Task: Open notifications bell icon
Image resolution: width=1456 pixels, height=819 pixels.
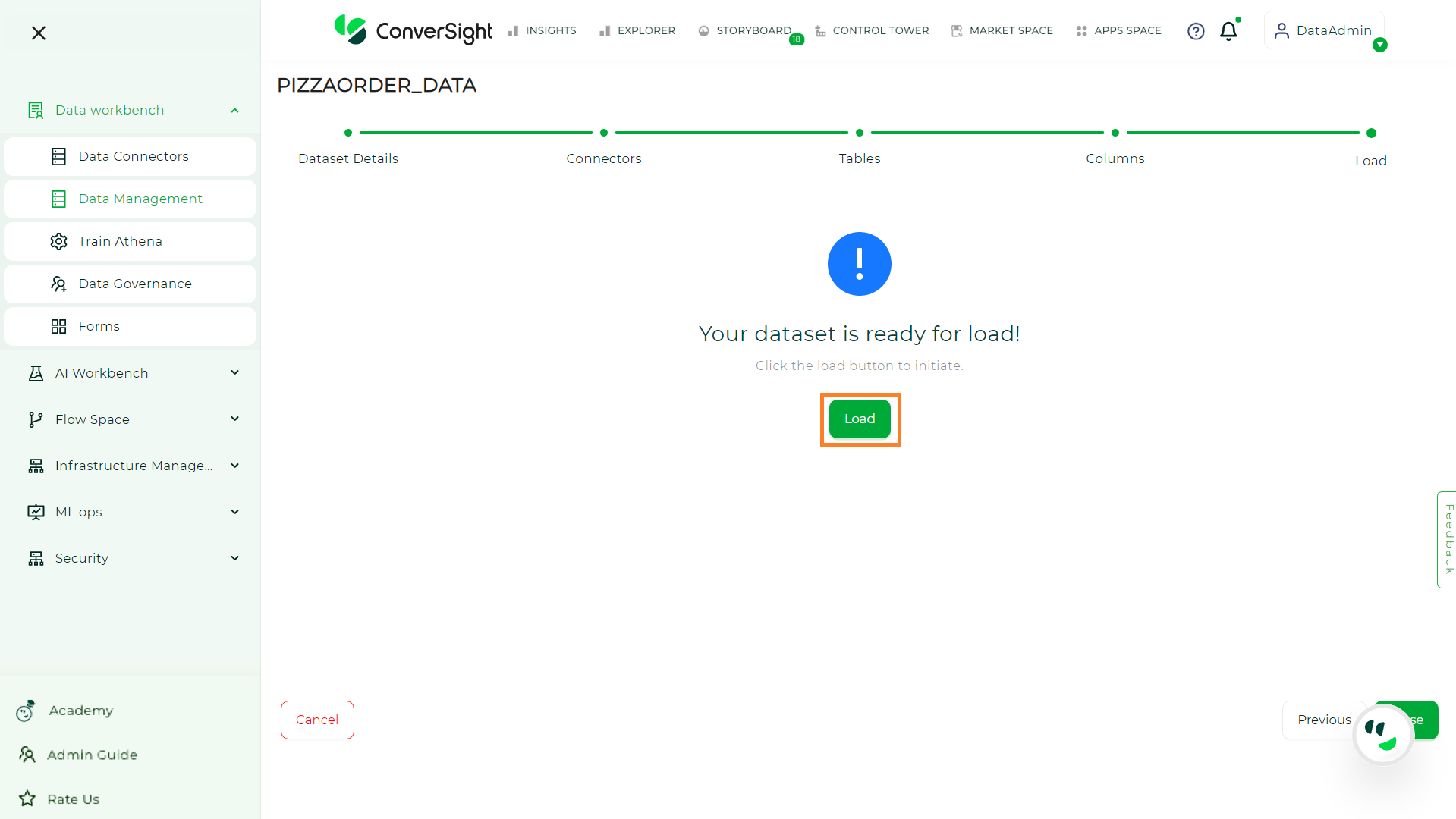Action: (1228, 31)
